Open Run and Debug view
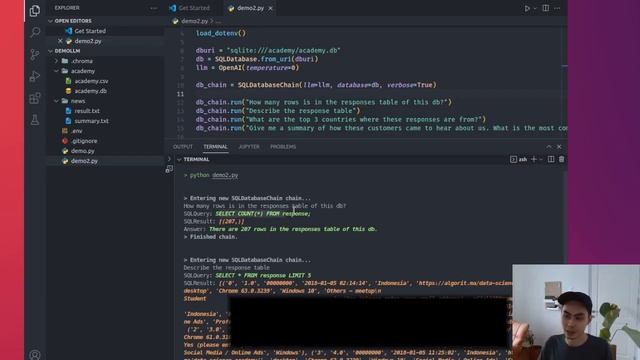Viewport: 640px width, 360px height. 35,76
